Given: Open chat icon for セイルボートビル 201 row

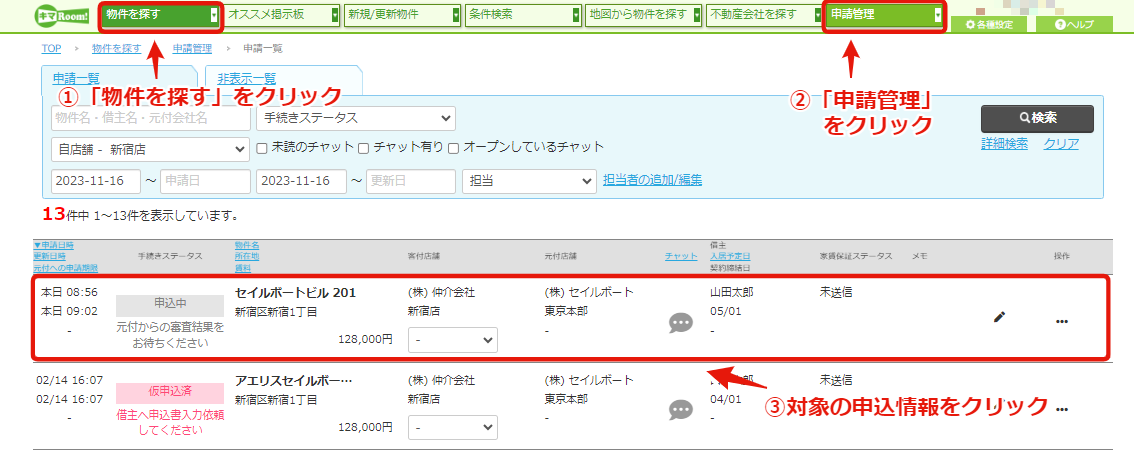Looking at the screenshot, I should 681,323.
